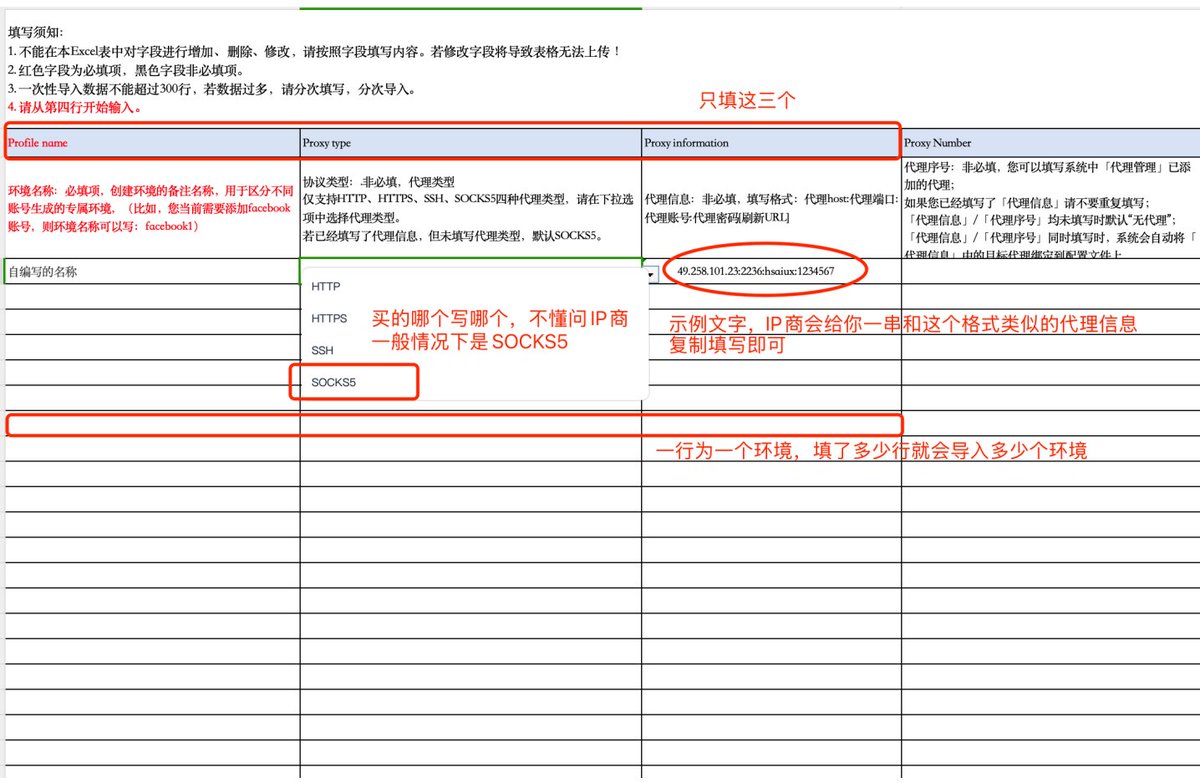
Task: Click the 代理序号 description cell
Action: tap(1050, 208)
